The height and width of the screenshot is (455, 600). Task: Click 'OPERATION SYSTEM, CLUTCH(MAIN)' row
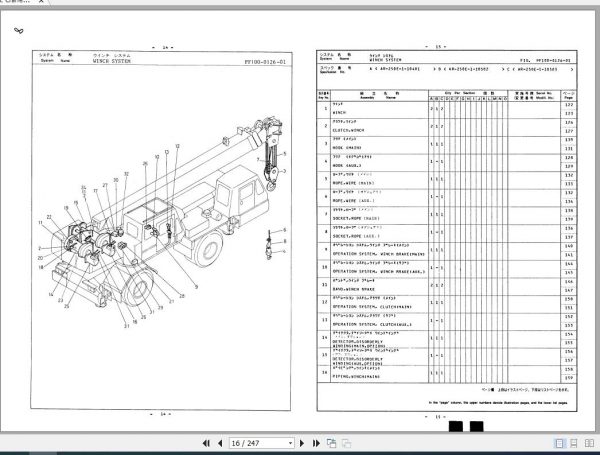447,303
